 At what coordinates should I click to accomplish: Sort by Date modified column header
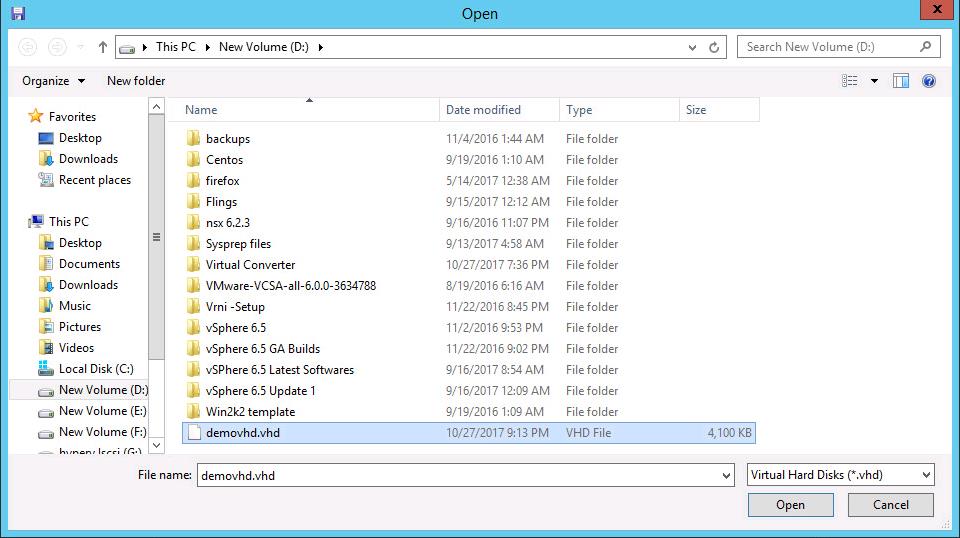[x=499, y=110]
